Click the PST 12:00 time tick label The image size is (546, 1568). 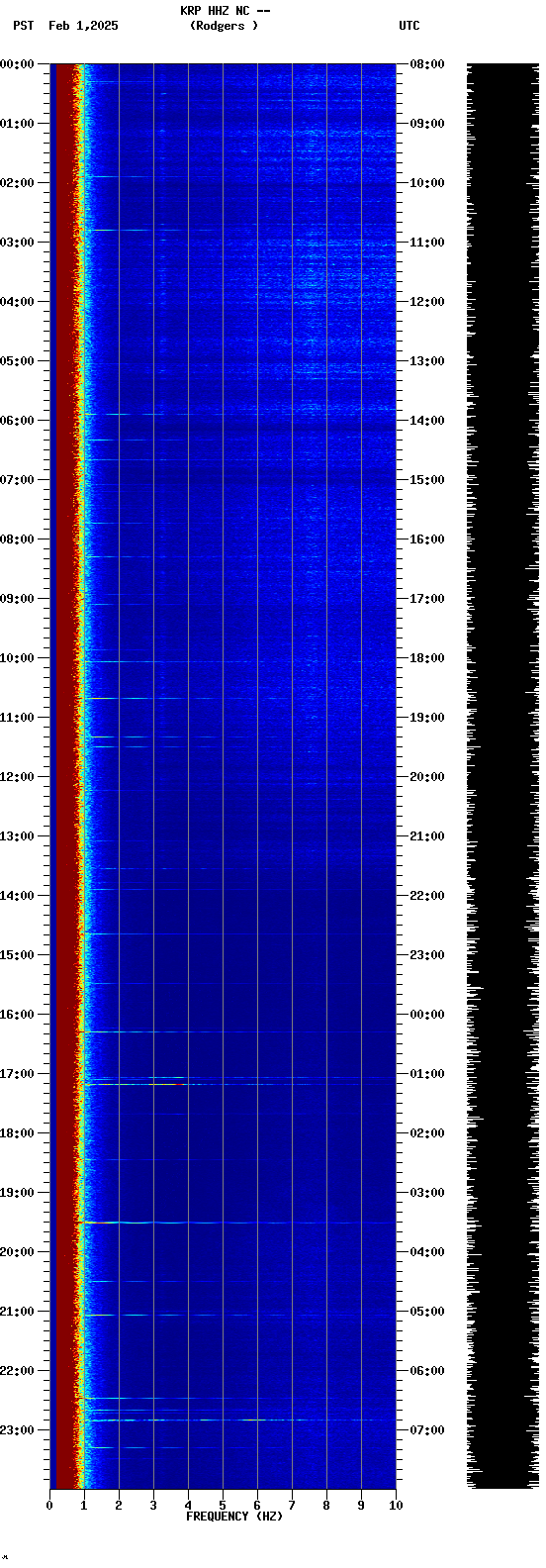click(x=18, y=777)
